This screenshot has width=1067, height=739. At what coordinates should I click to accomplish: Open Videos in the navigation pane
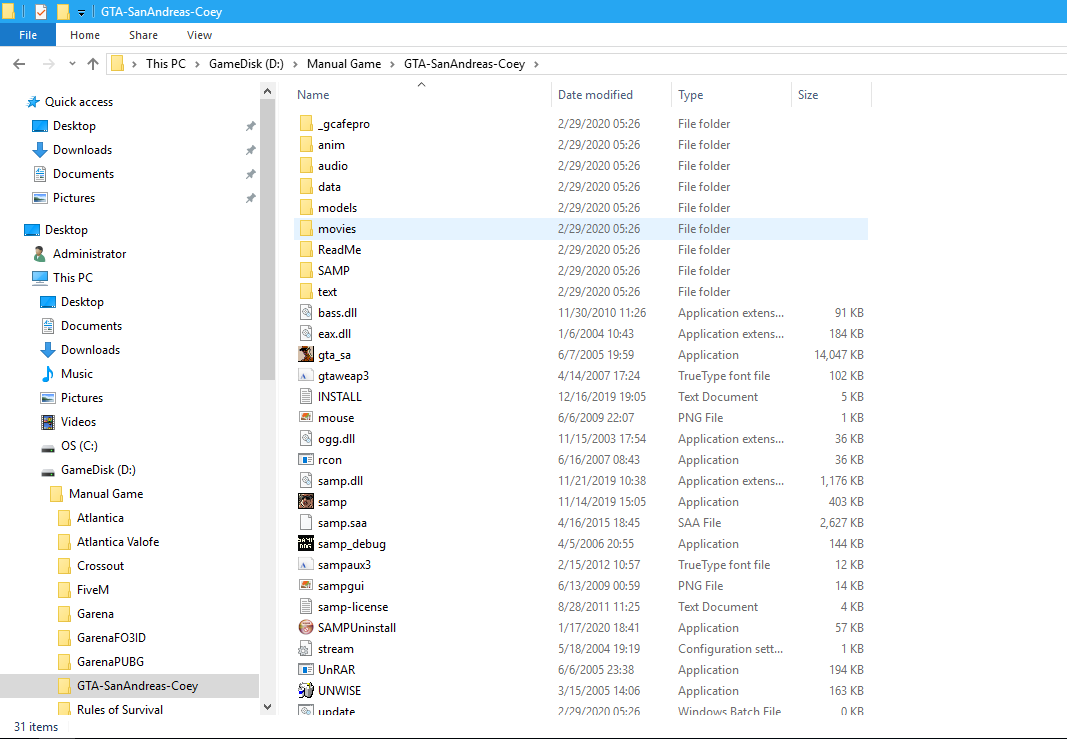[78, 422]
